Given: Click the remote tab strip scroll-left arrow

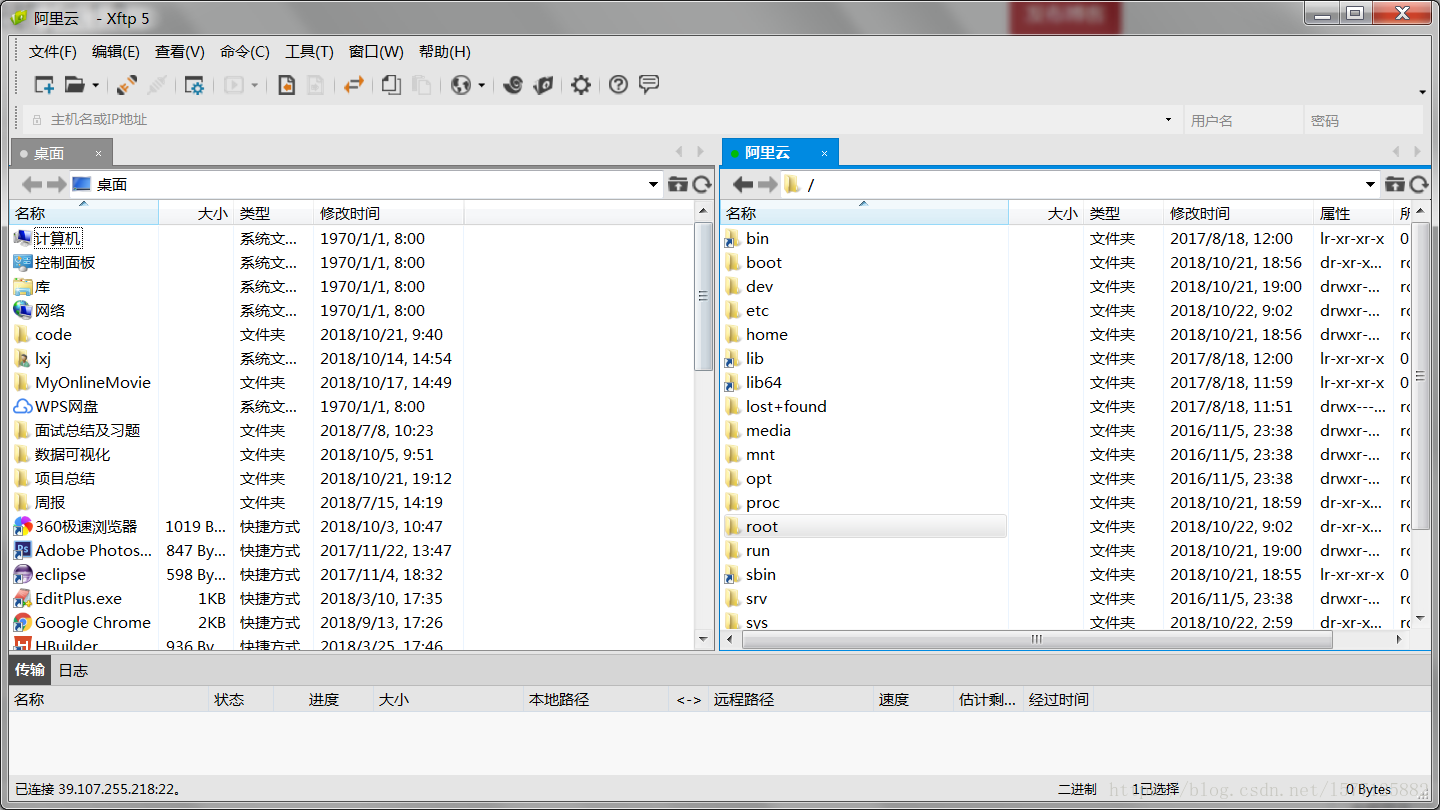Looking at the screenshot, I should pos(1397,152).
